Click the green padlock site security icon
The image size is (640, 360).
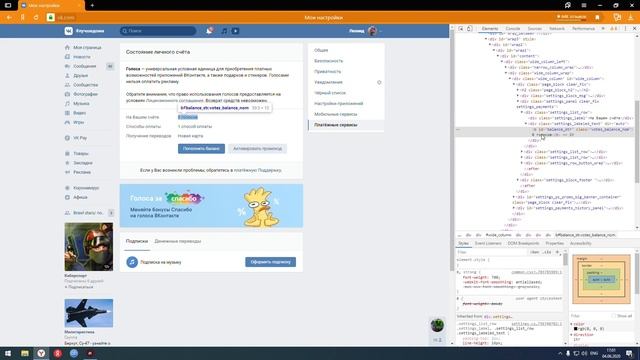coord(51,18)
